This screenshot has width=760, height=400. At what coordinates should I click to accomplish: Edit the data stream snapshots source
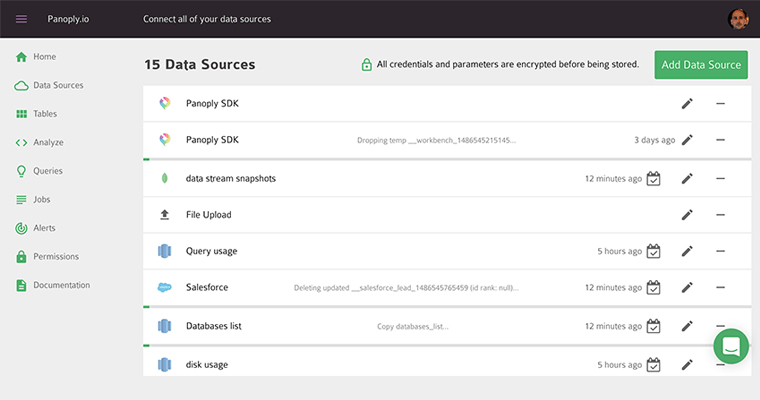(687, 178)
